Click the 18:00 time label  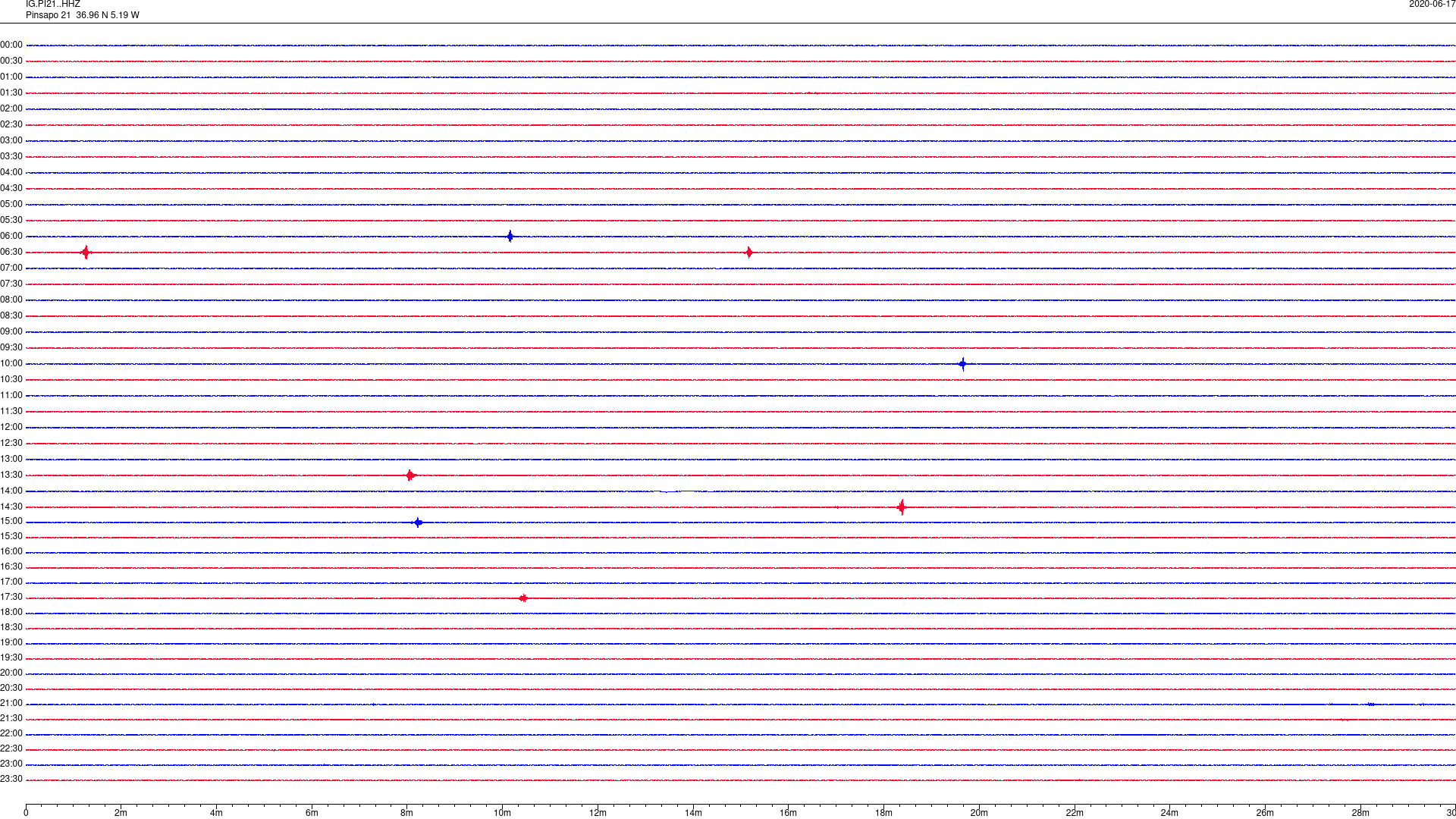pyautogui.click(x=11, y=612)
